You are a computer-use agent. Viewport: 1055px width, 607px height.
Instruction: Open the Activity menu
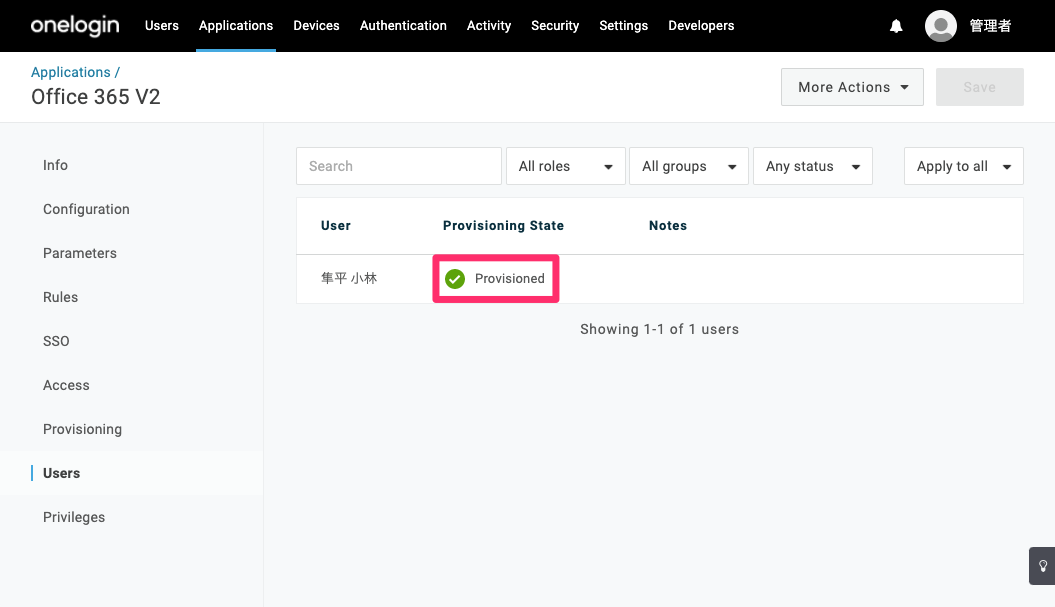point(488,26)
